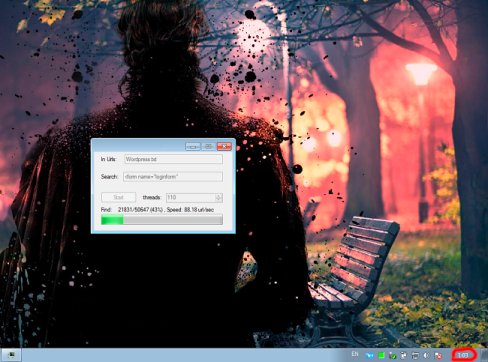
Task: Select the threads value field
Action: 191,198
